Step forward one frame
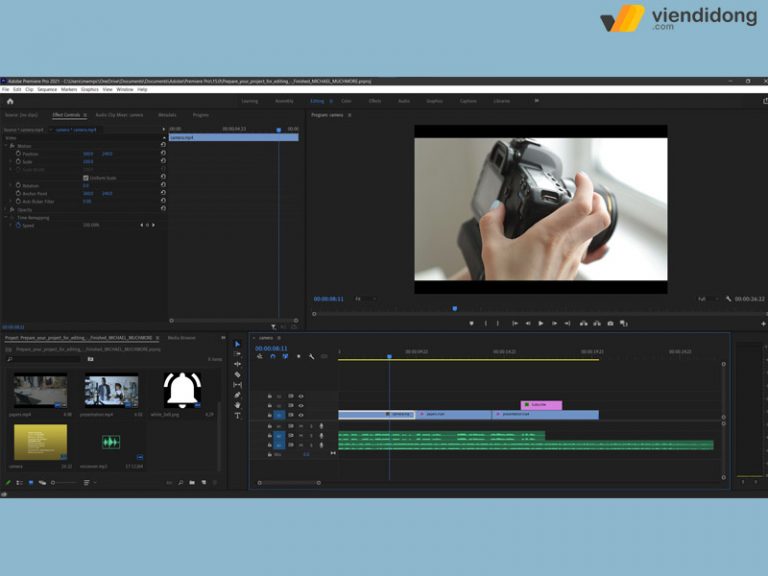The image size is (768, 576). (x=554, y=323)
